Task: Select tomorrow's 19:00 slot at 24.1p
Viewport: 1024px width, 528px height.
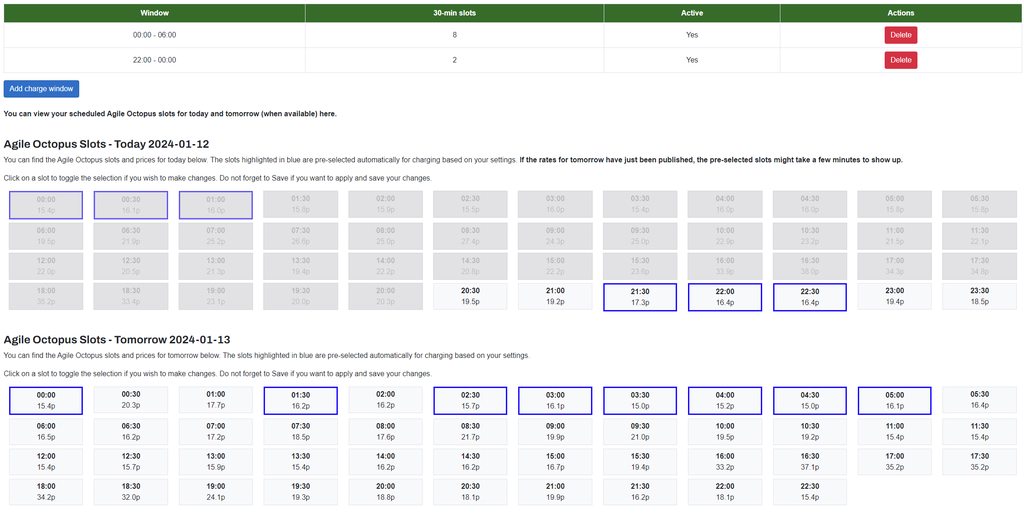Action: tap(216, 491)
